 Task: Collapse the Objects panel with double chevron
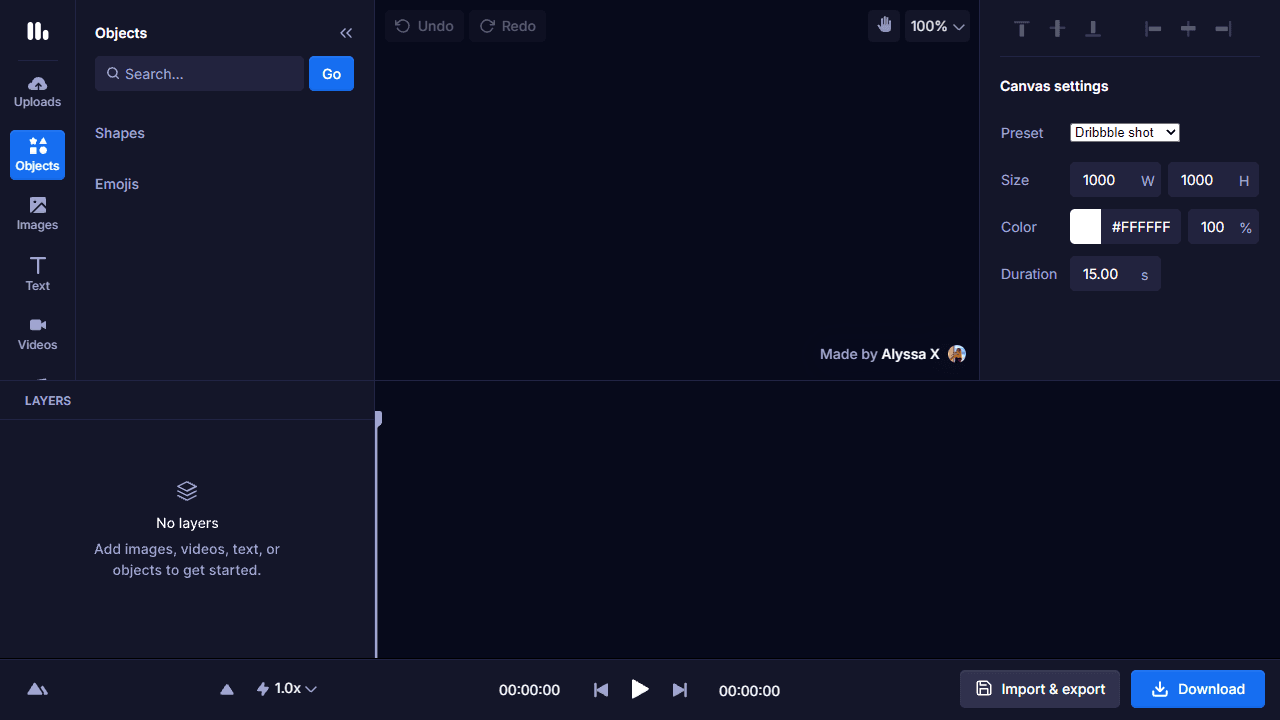pyautogui.click(x=346, y=33)
